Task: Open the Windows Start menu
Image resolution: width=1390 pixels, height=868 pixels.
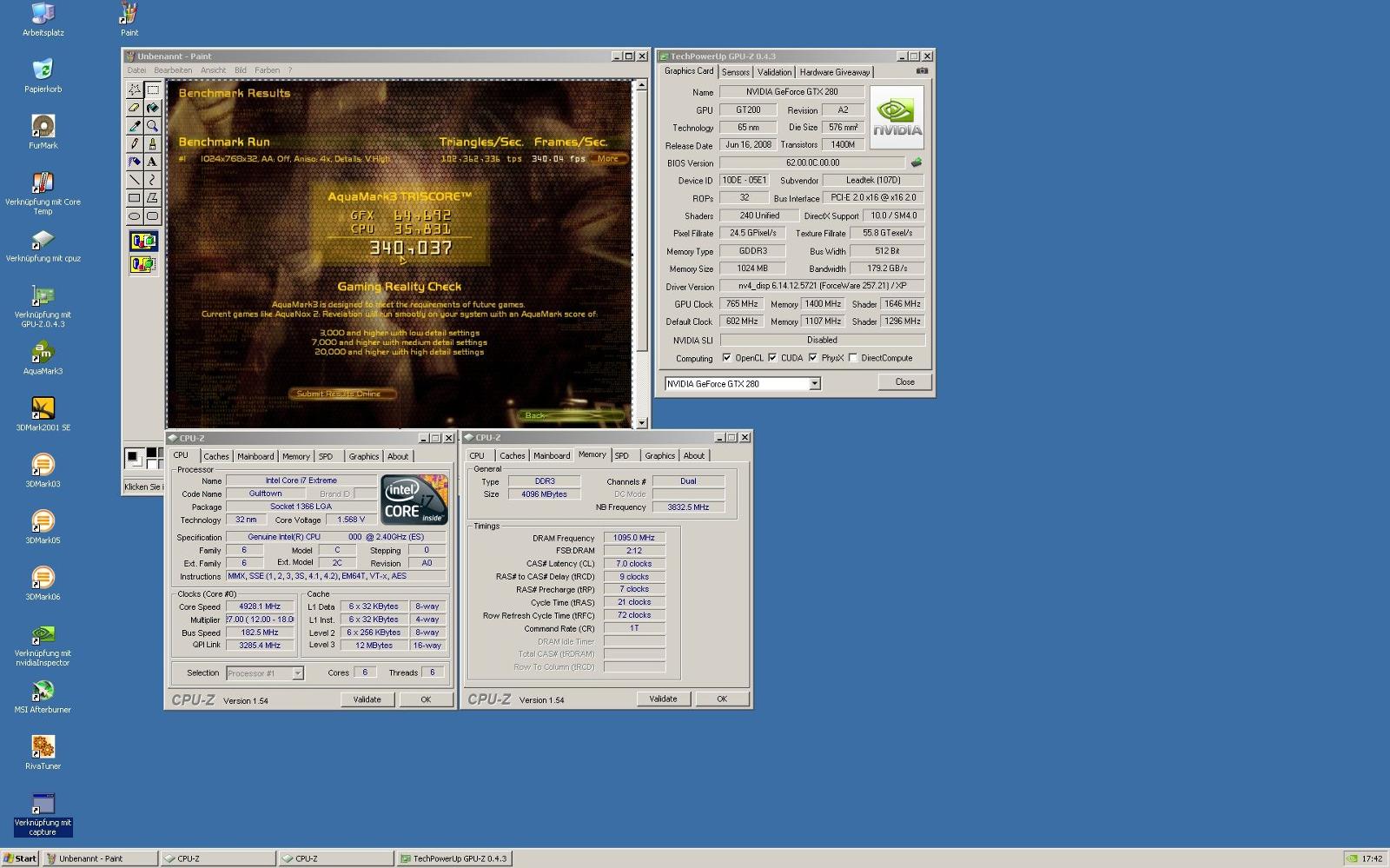Action: click(x=20, y=858)
